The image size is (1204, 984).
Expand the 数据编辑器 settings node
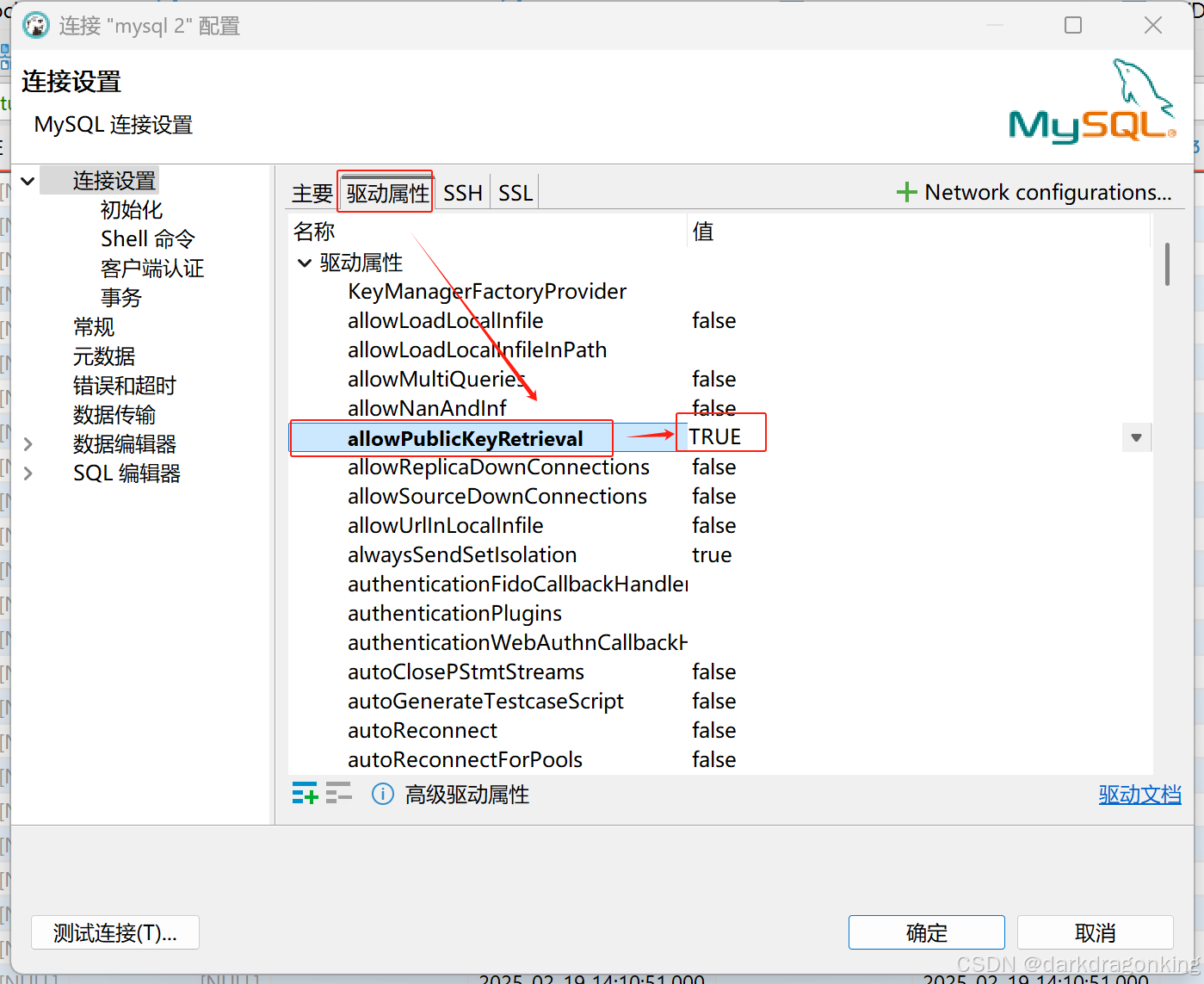click(x=28, y=443)
